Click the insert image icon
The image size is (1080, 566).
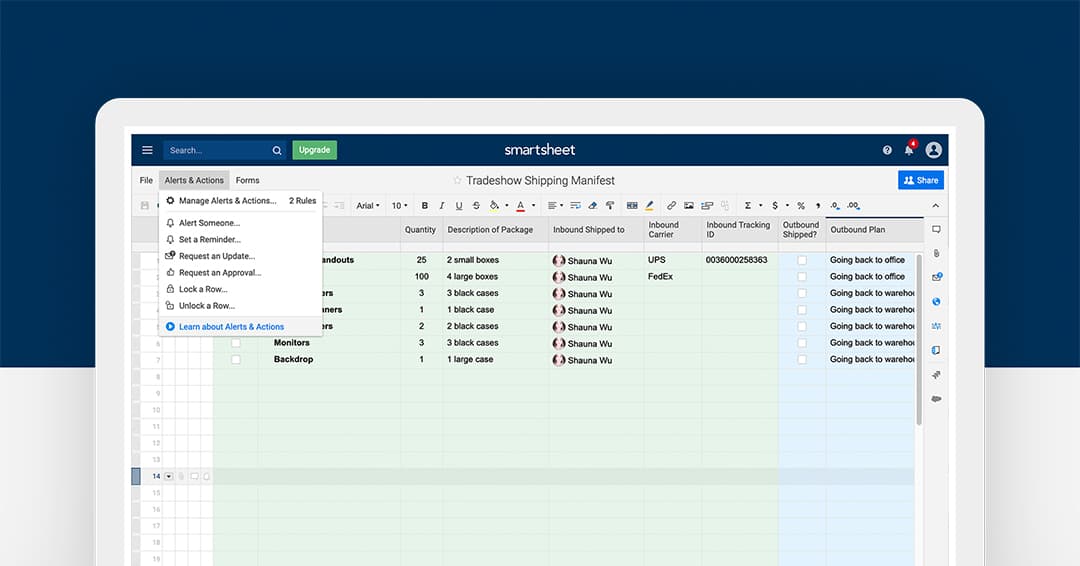tap(689, 206)
